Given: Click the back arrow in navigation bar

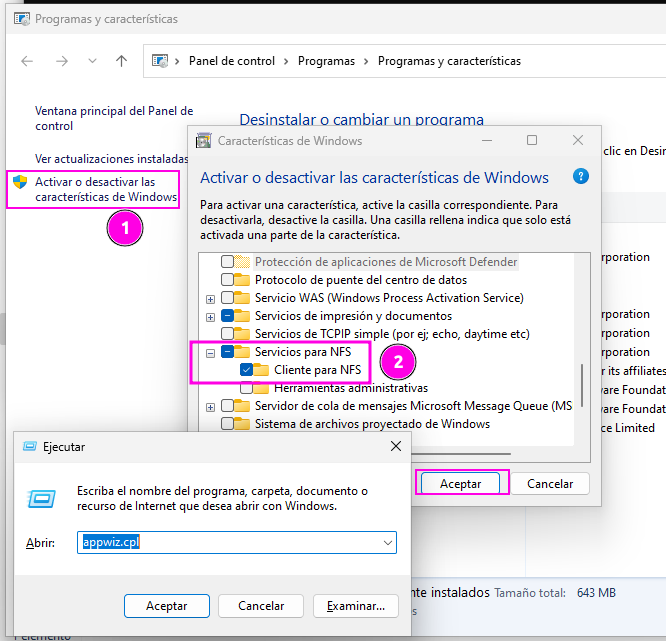Looking at the screenshot, I should click(27, 61).
